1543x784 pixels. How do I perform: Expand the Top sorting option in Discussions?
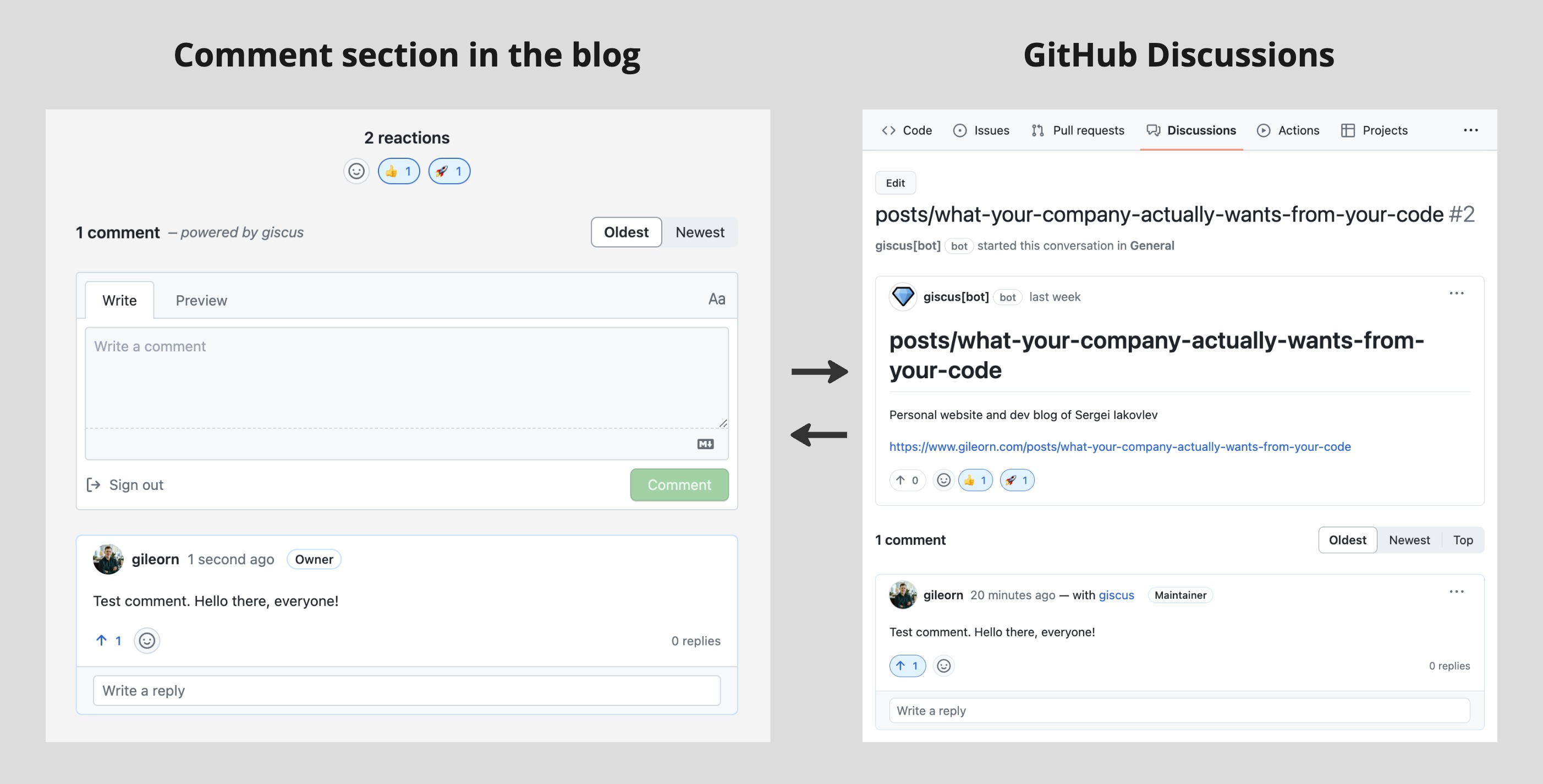1462,539
